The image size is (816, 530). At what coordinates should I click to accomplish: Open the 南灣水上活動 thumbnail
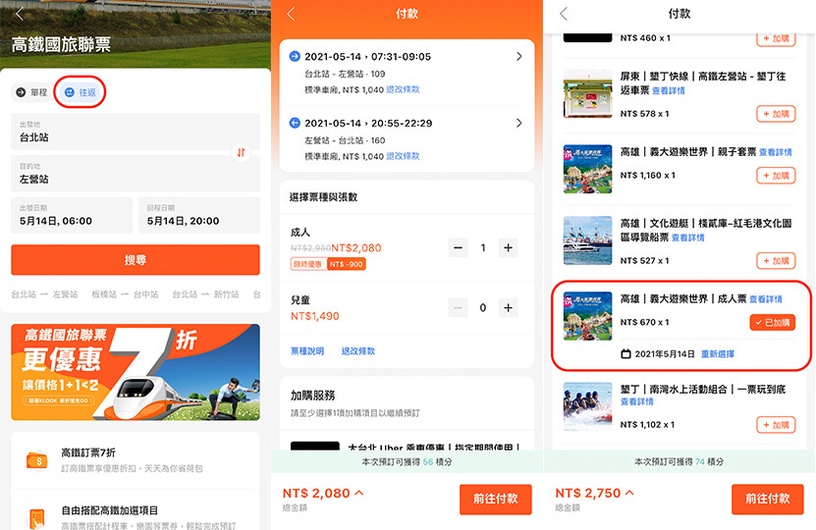[x=588, y=407]
